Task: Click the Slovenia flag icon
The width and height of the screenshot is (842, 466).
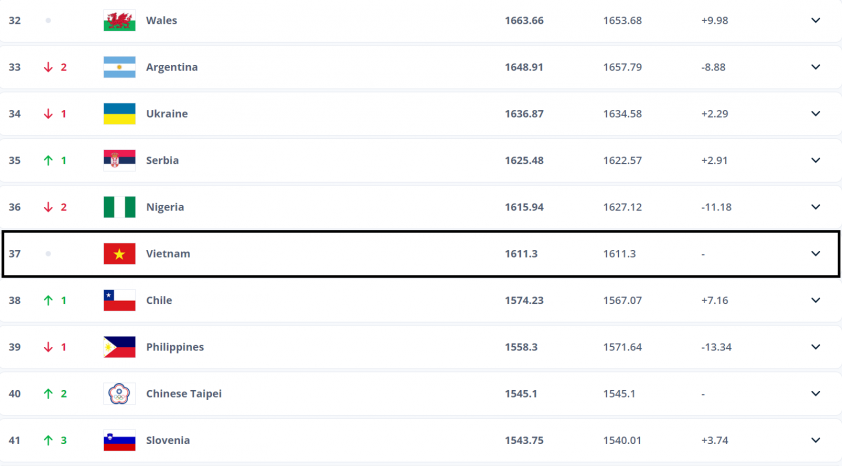Action: pos(119,441)
